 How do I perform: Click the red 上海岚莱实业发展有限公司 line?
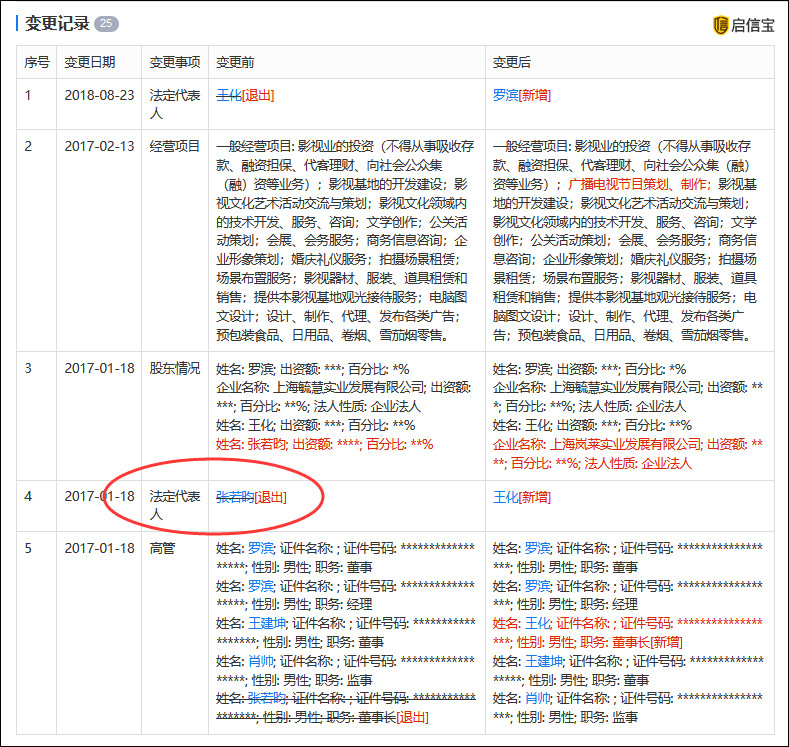point(627,454)
